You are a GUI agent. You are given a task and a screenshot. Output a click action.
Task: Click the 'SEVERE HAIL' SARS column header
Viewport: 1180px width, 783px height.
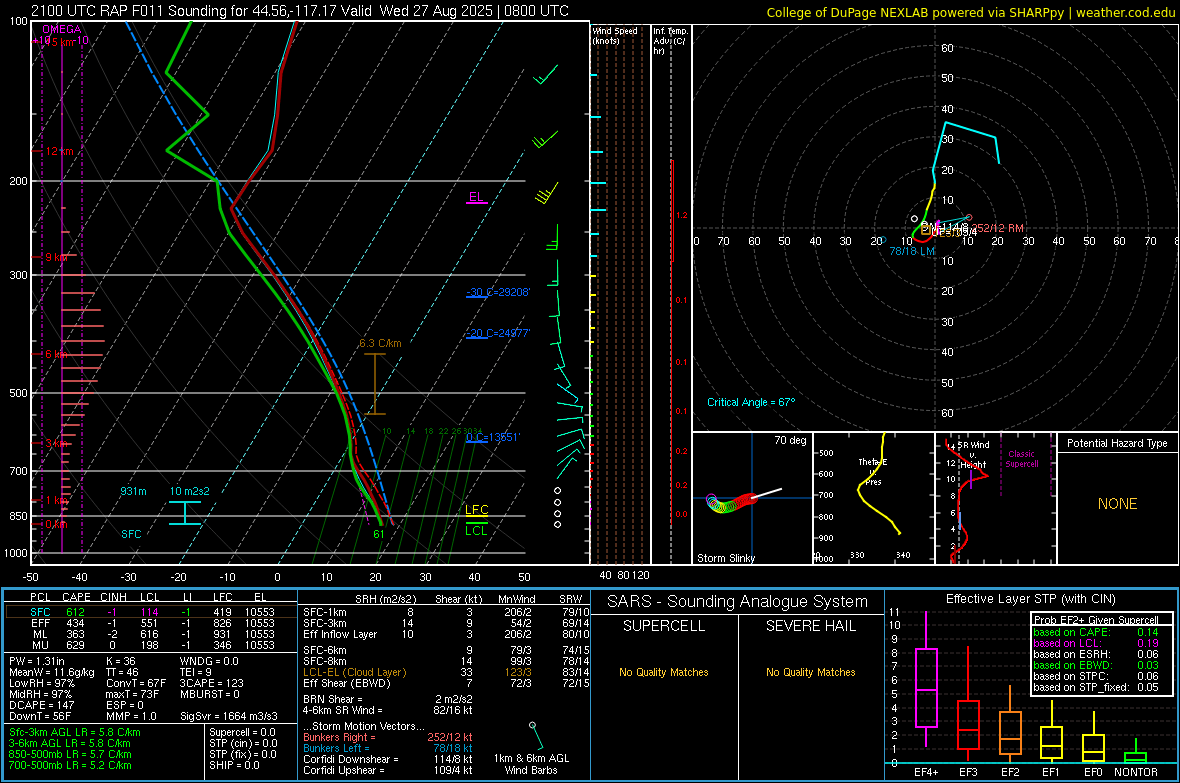810,626
